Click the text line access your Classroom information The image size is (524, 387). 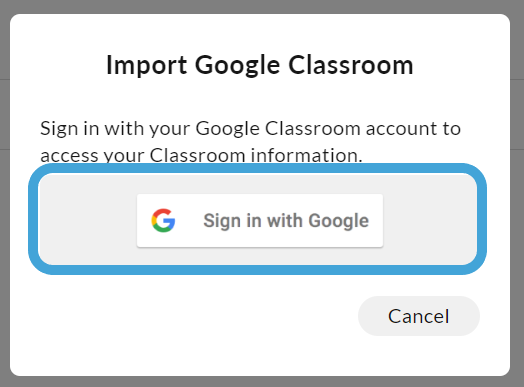point(201,155)
